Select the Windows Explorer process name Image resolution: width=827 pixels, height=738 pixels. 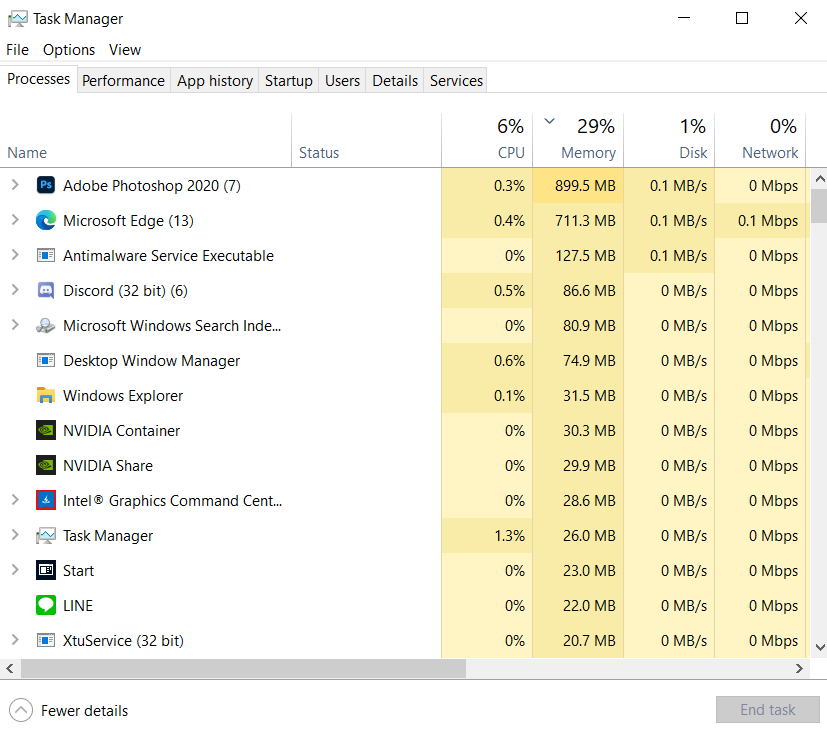(123, 396)
